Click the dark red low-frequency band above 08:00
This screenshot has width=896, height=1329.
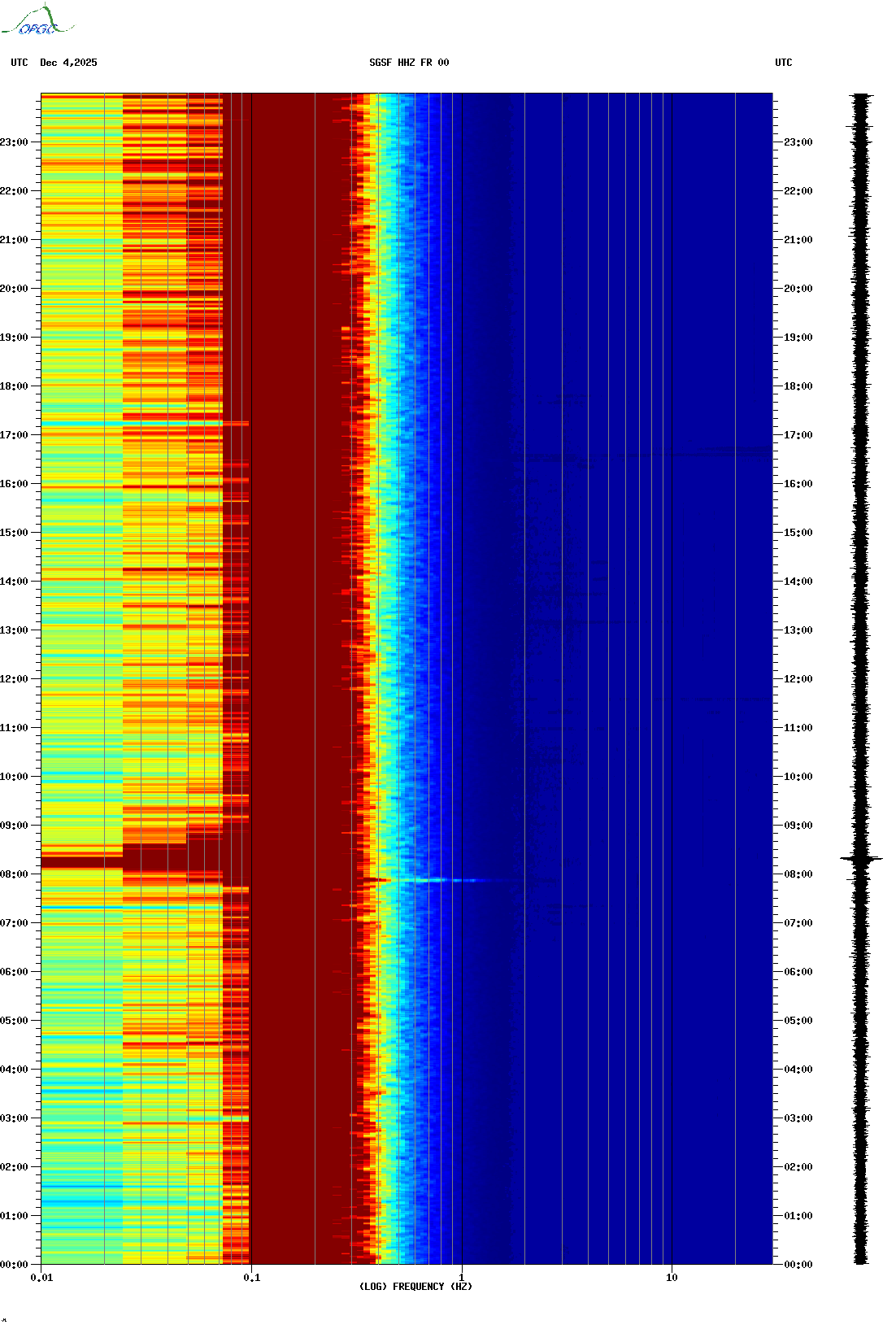click(x=81, y=862)
